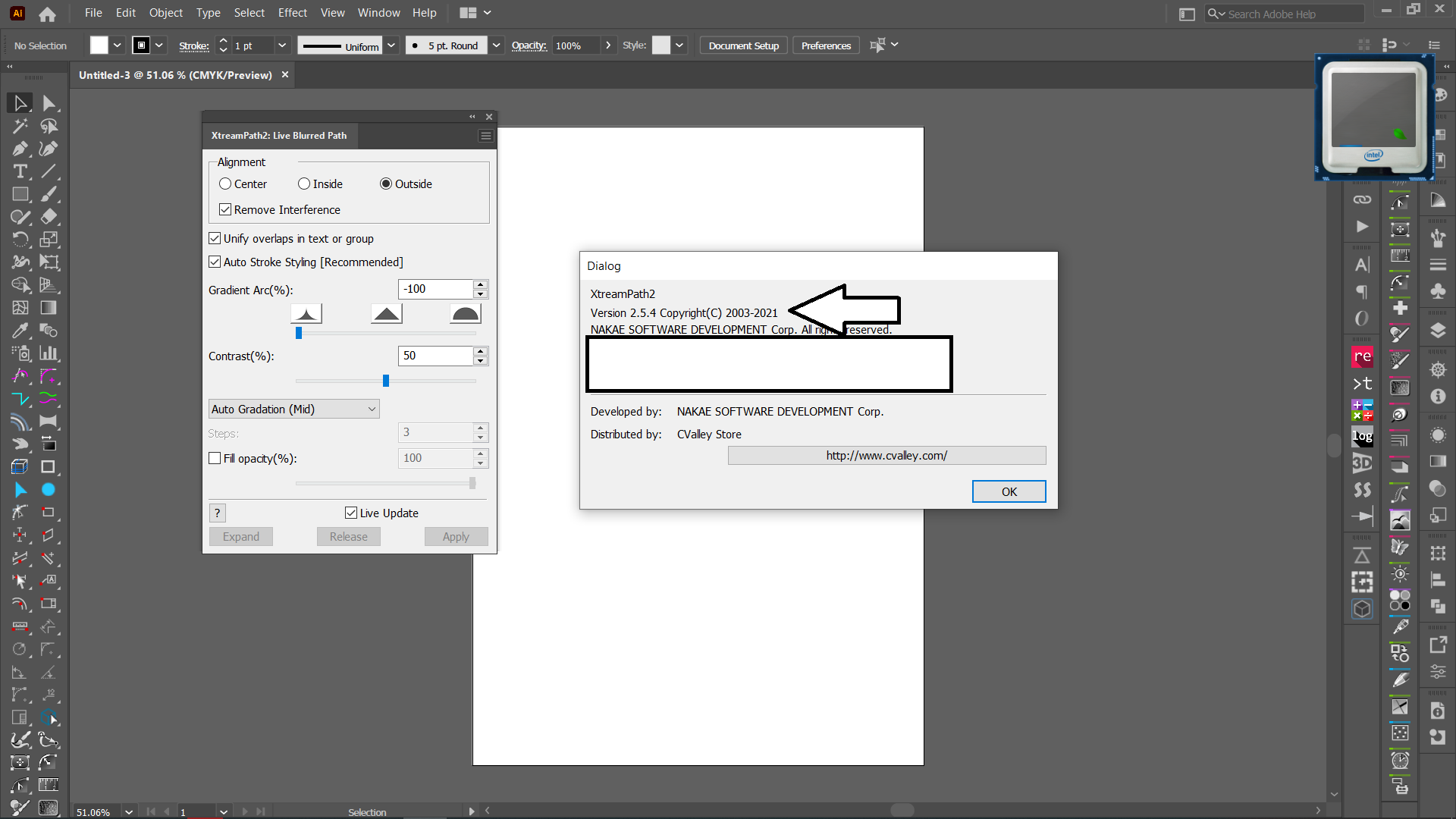Click the red 're' plugin icon
Screen dimensions: 1456x819
(1362, 356)
